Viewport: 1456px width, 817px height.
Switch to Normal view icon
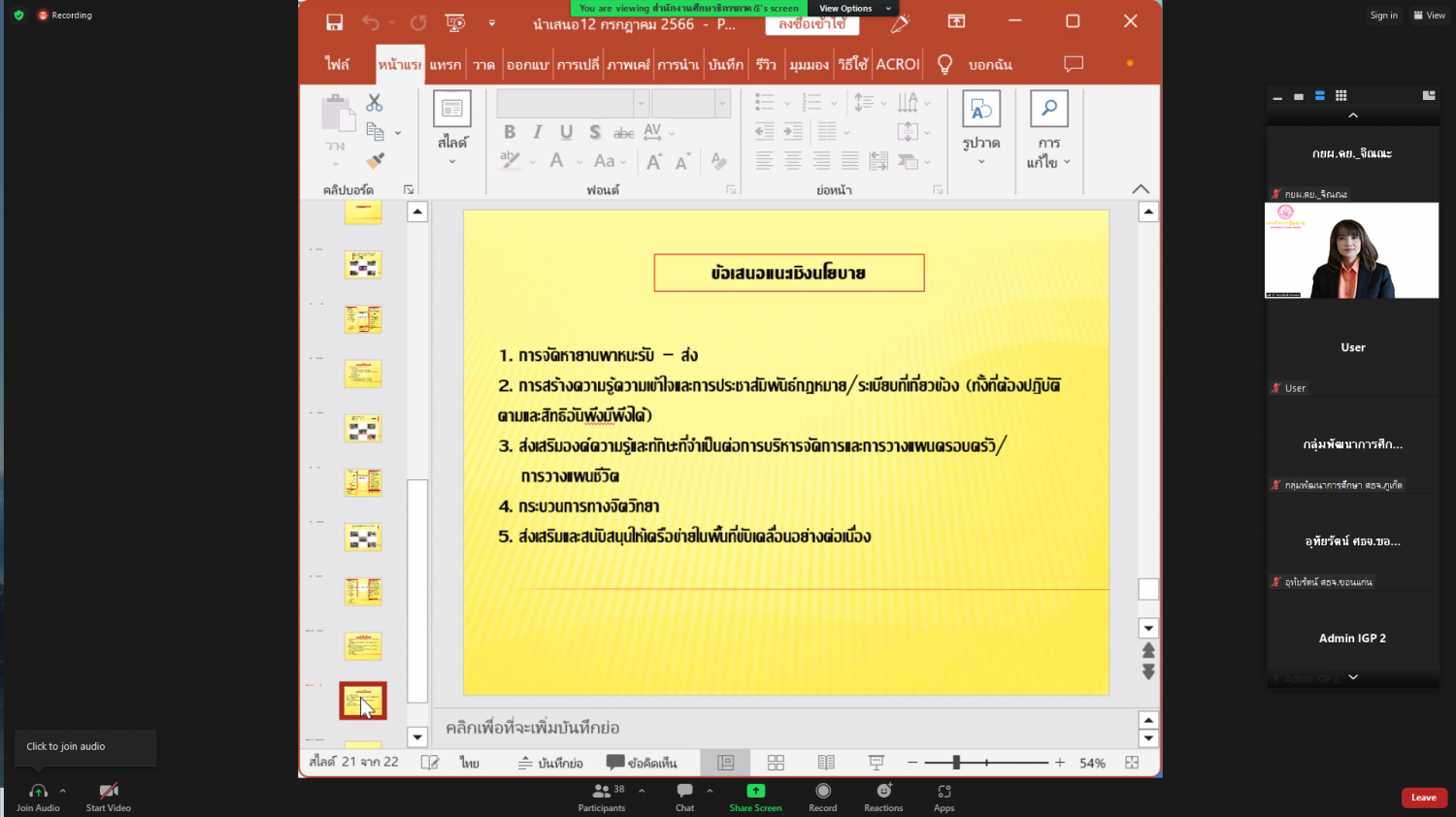pyautogui.click(x=725, y=763)
